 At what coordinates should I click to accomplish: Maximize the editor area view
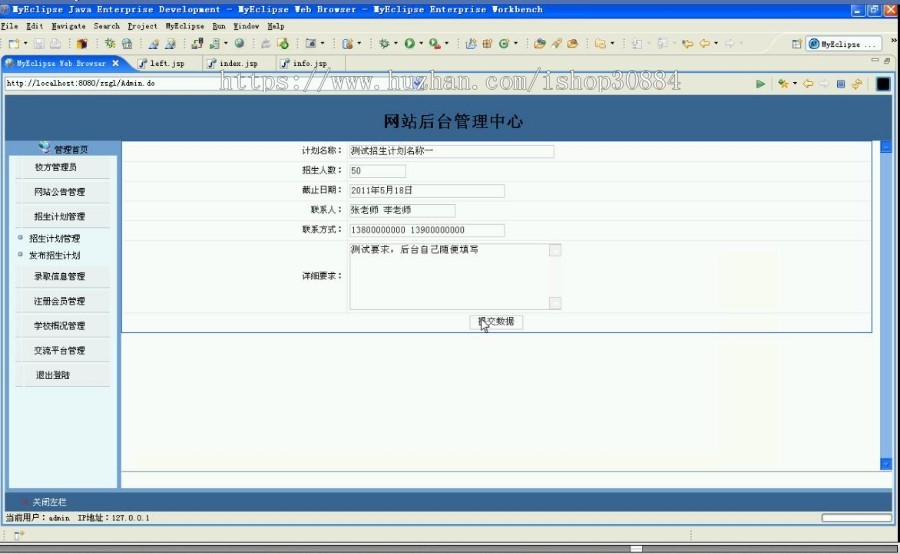pyautogui.click(x=887, y=60)
